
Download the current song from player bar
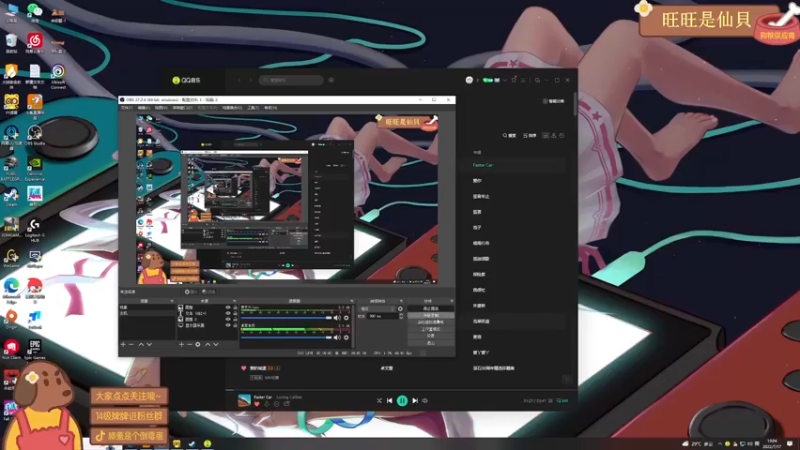(267, 404)
